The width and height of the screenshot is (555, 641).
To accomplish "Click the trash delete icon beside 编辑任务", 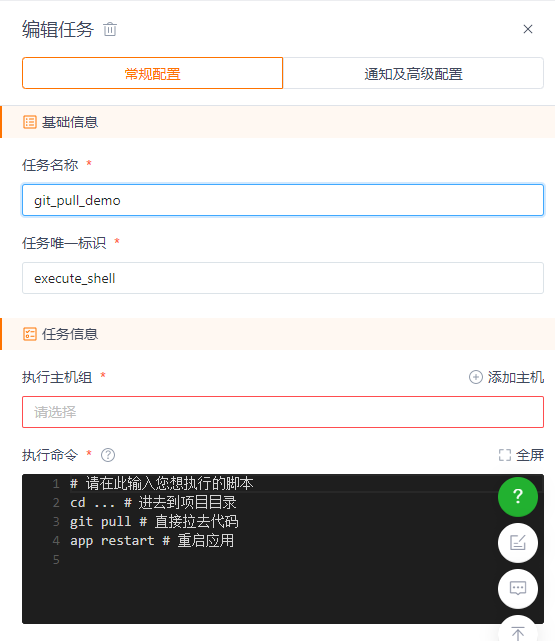I will click(110, 29).
